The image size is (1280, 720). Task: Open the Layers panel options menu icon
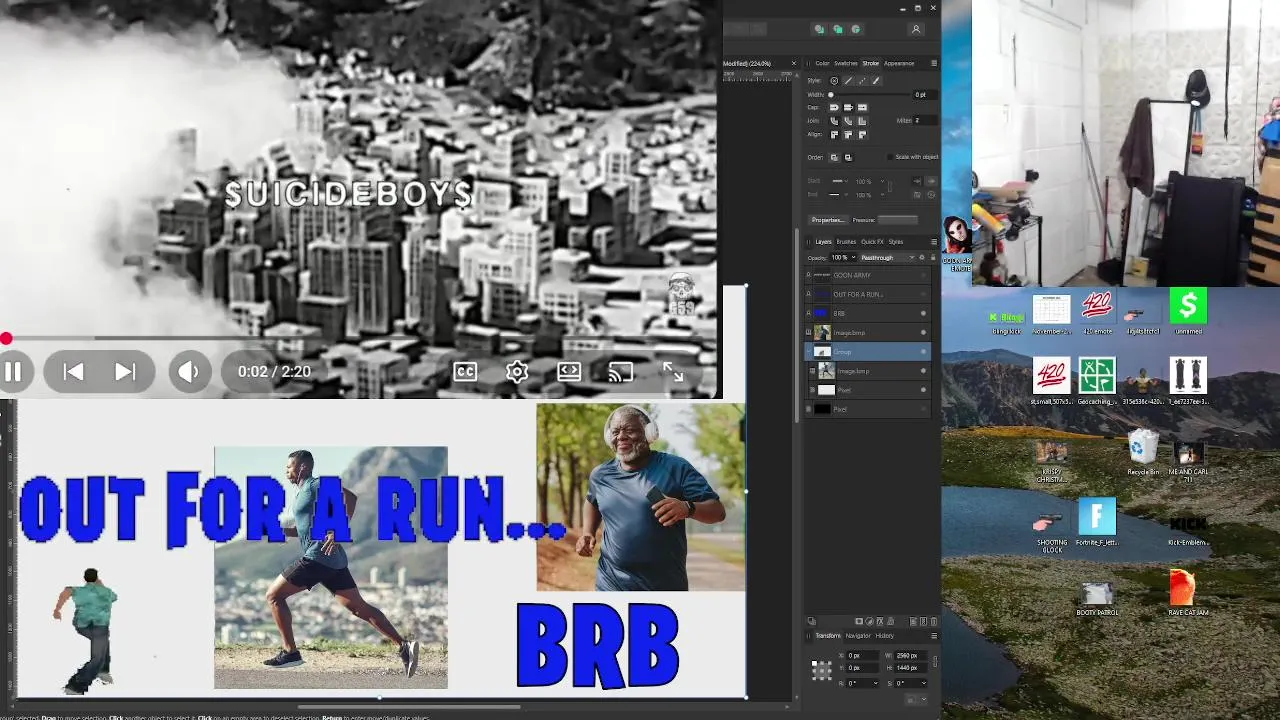point(934,242)
